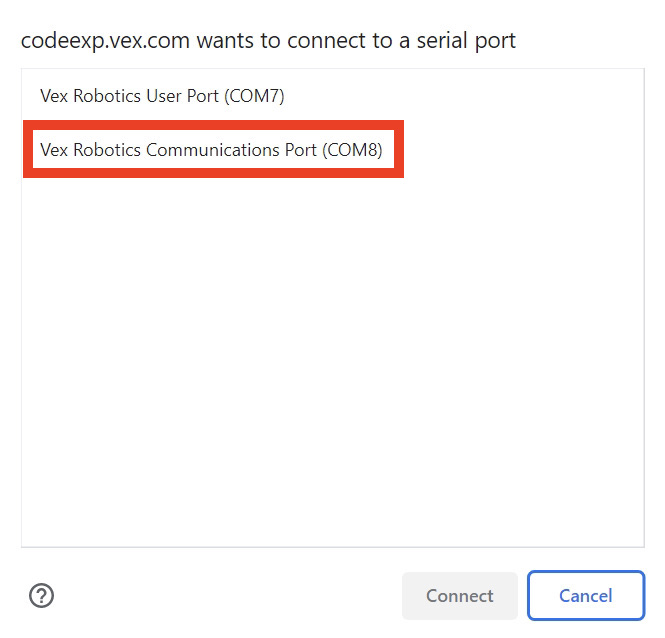The image size is (665, 638).
Task: Select Vex Robotics Communications Port (COM8)
Action: pyautogui.click(x=211, y=150)
